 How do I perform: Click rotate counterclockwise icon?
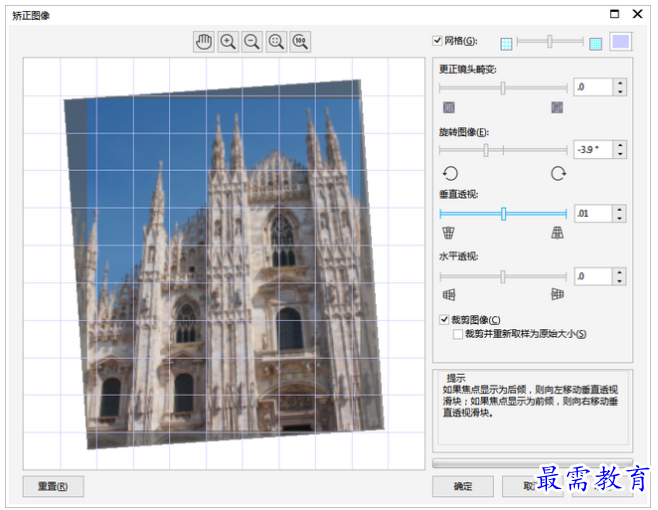(450, 173)
